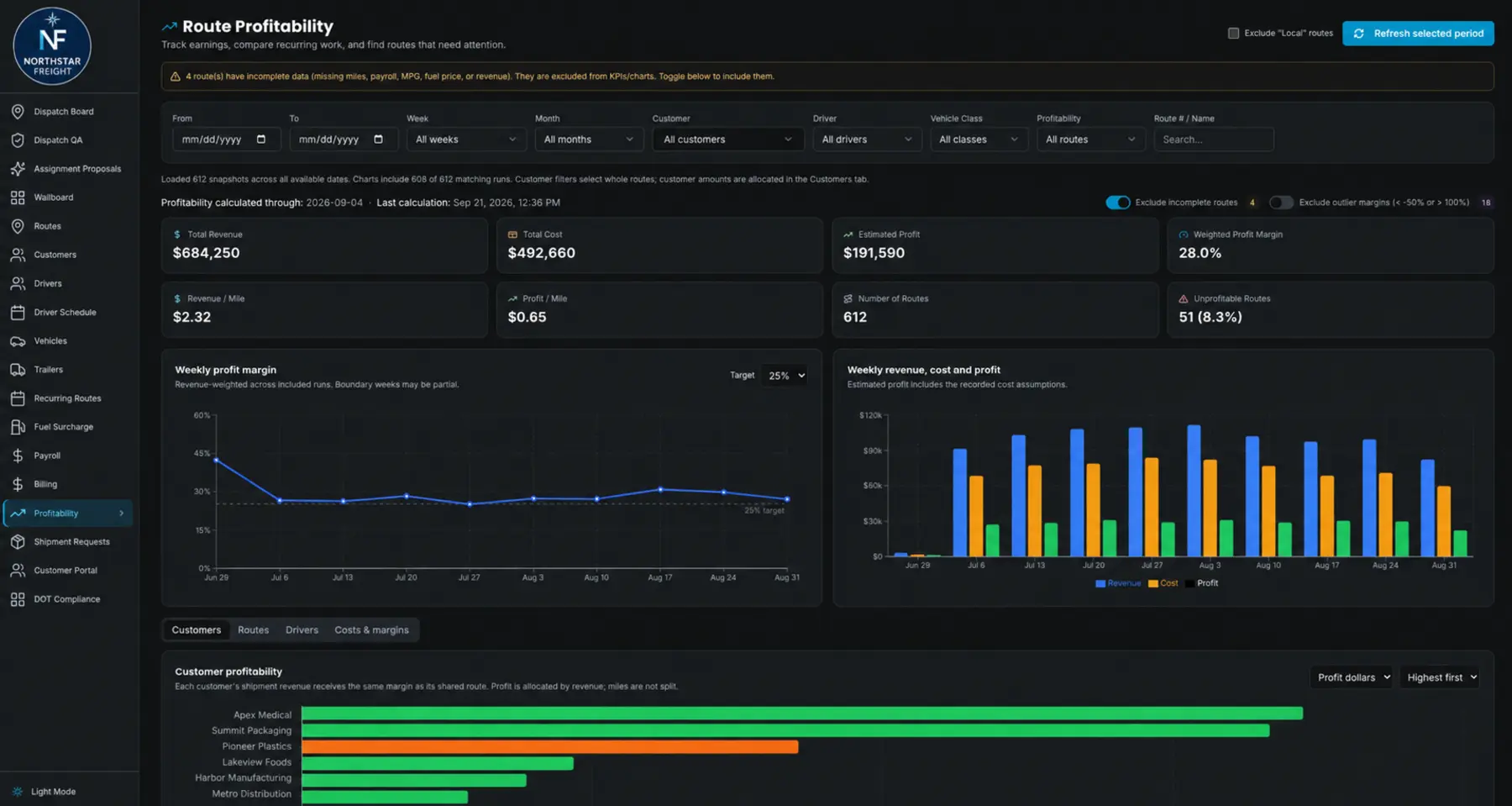1512x806 pixels.
Task: Open Billing dollar icon
Action: [x=18, y=484]
